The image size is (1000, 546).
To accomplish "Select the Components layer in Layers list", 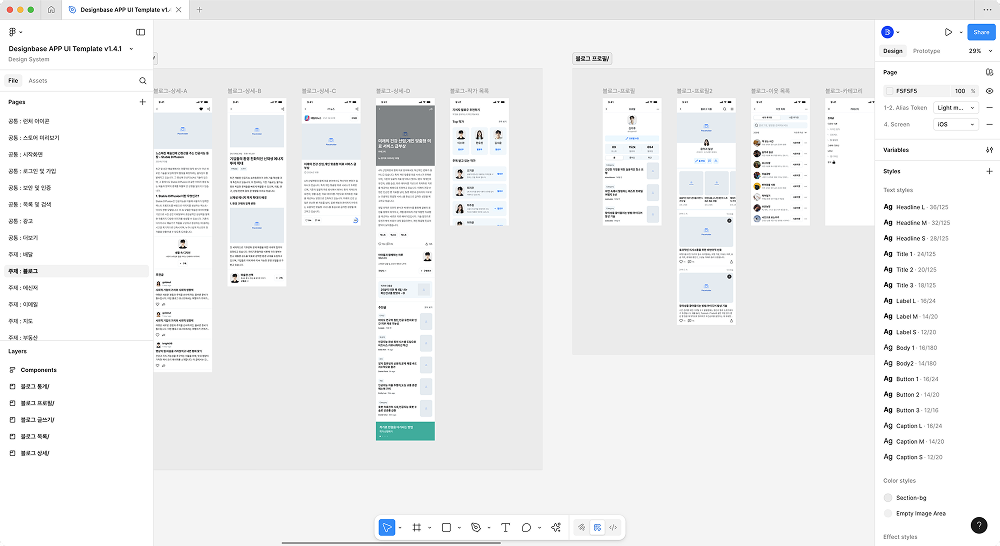I will coord(39,370).
